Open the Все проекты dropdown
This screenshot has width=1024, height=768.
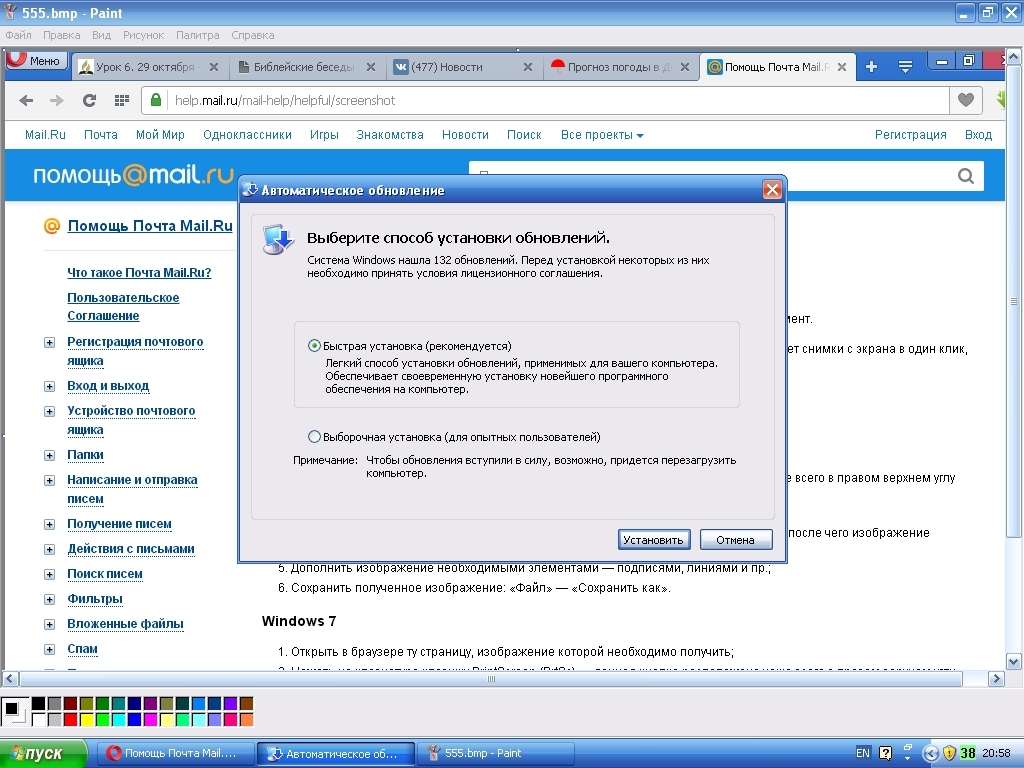pyautogui.click(x=602, y=135)
